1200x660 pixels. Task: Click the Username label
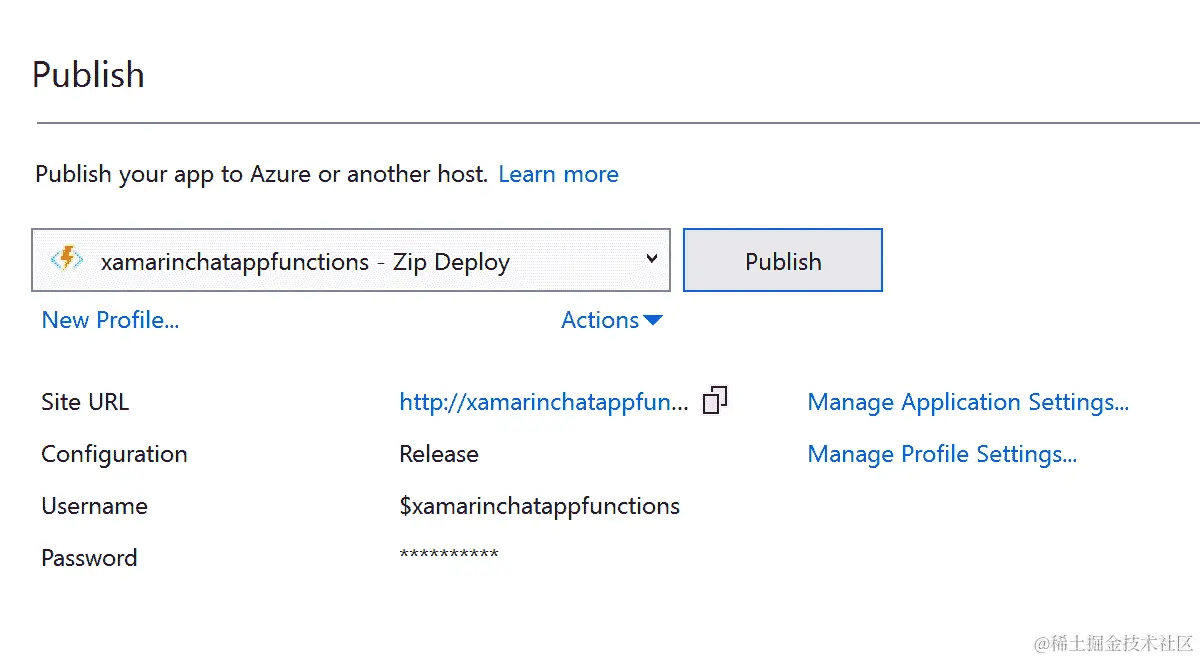click(x=94, y=506)
